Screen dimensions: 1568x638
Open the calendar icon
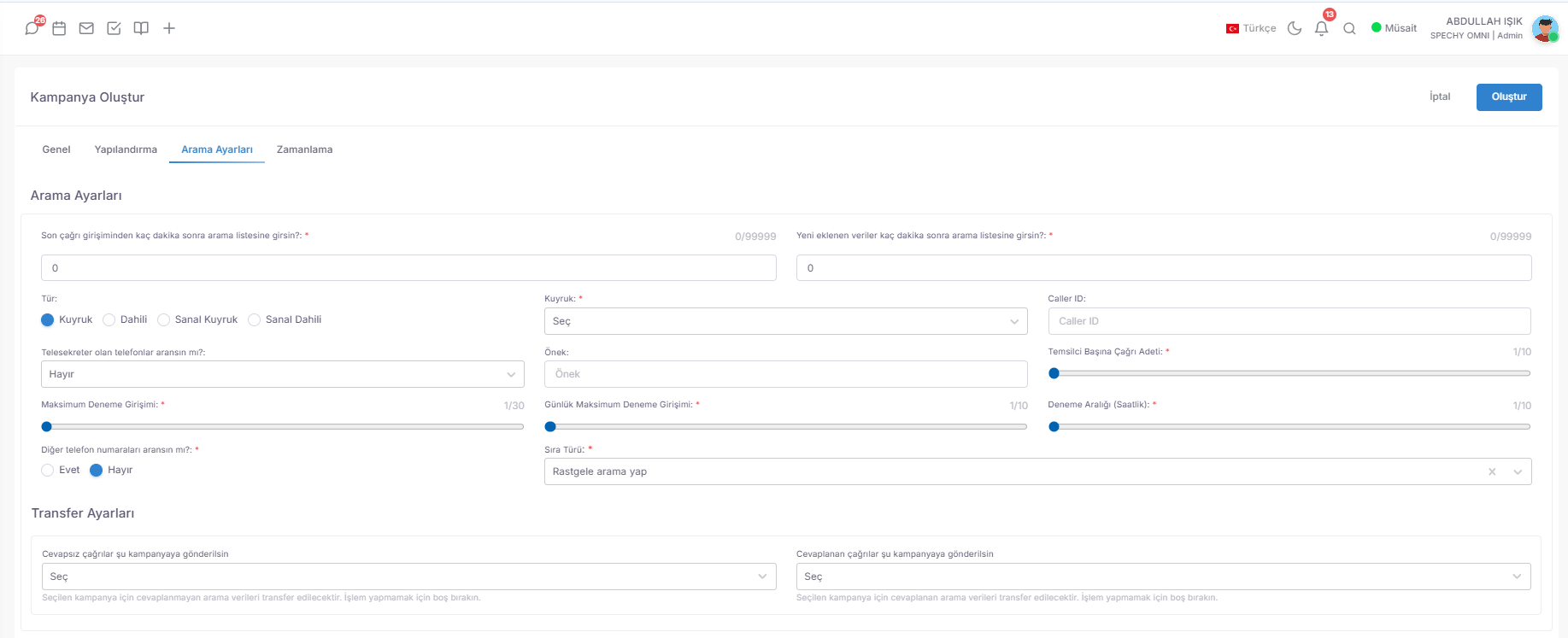(59, 28)
